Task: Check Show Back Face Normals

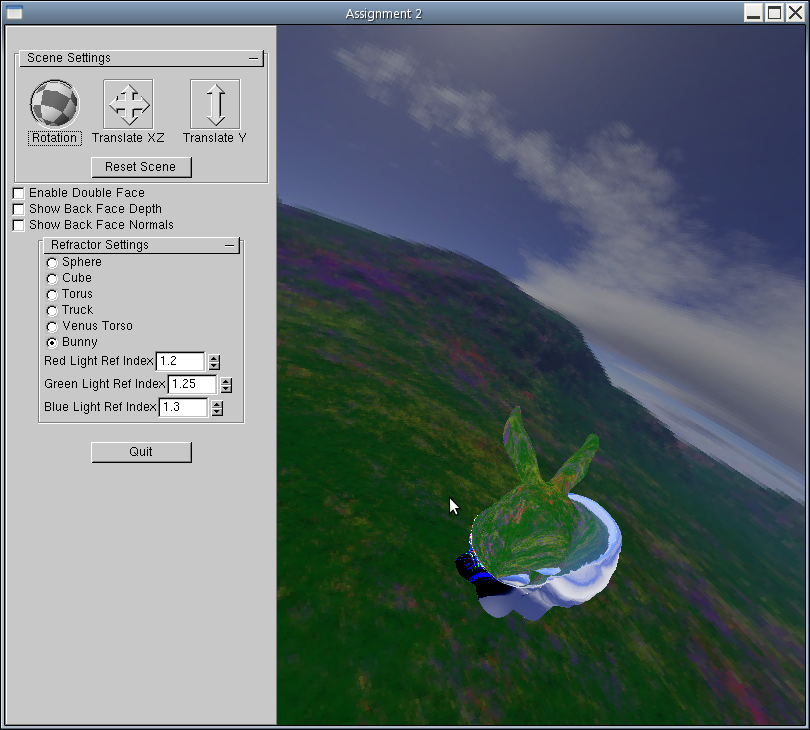Action: tap(19, 225)
